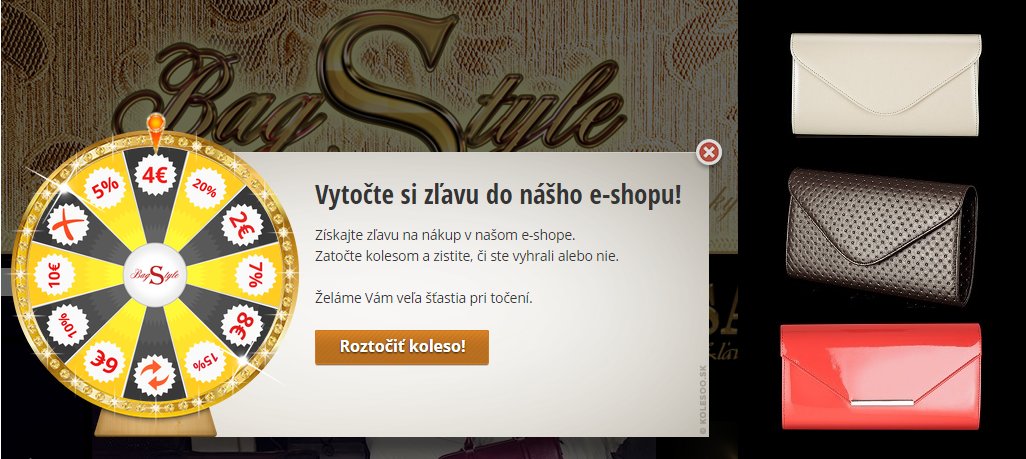Image resolution: width=1026 pixels, height=459 pixels.
Task: Click the 5% badge on the wheel
Action: point(105,189)
